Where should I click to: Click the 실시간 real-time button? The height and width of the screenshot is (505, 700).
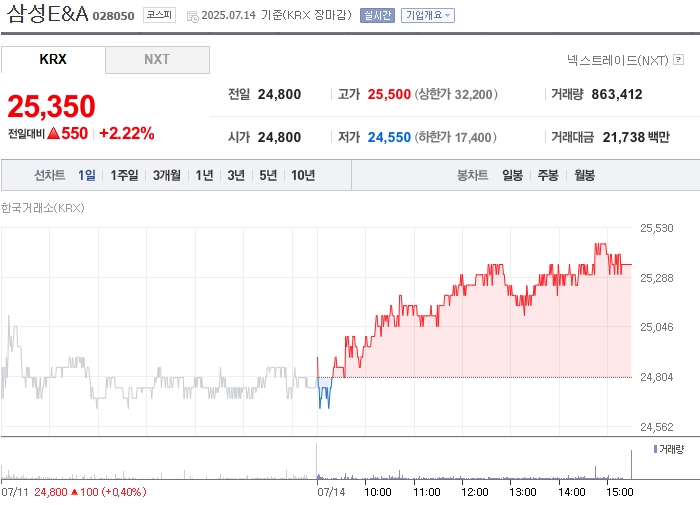[x=377, y=15]
